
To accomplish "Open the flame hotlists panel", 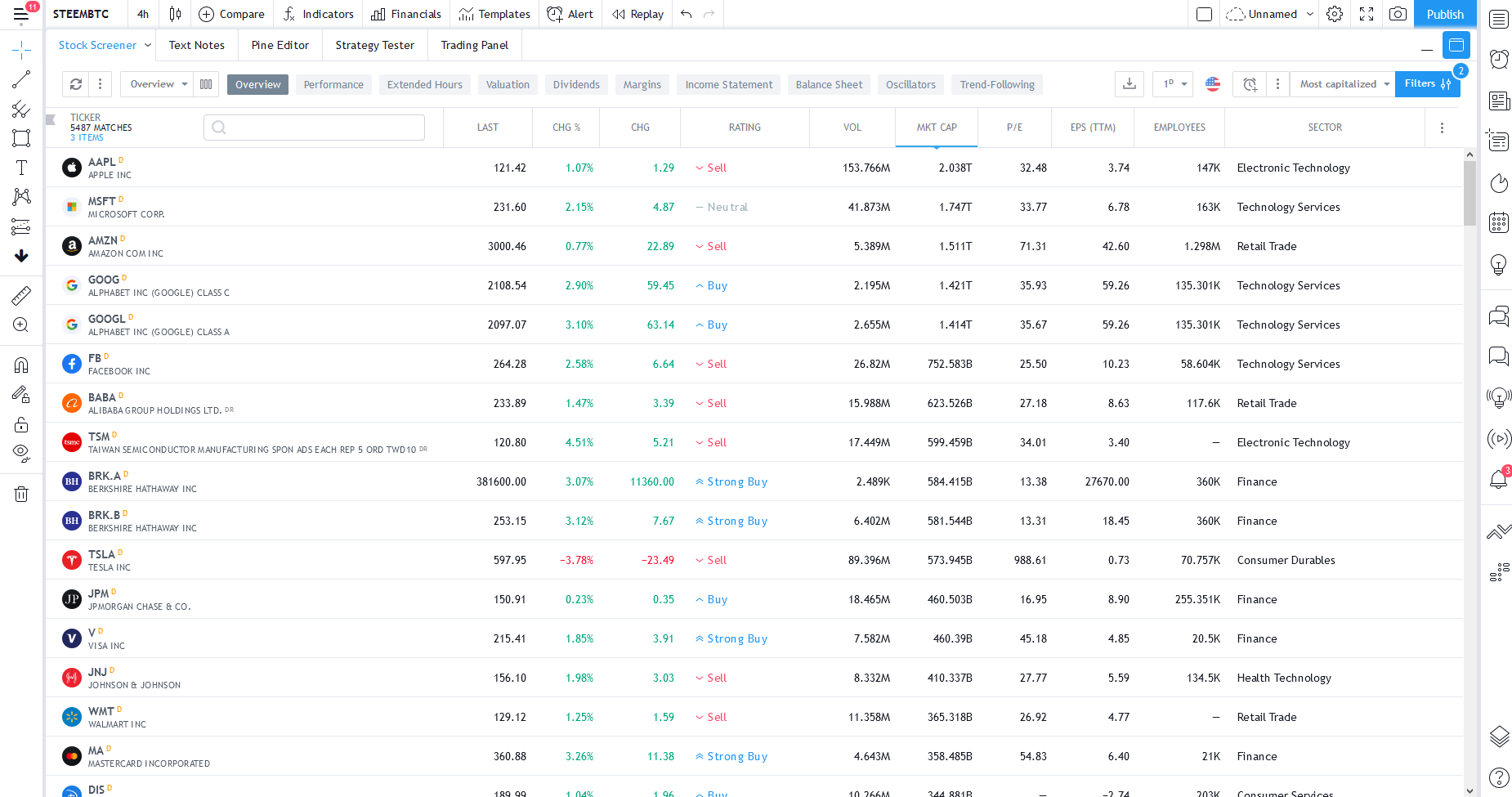I will pyautogui.click(x=1499, y=183).
